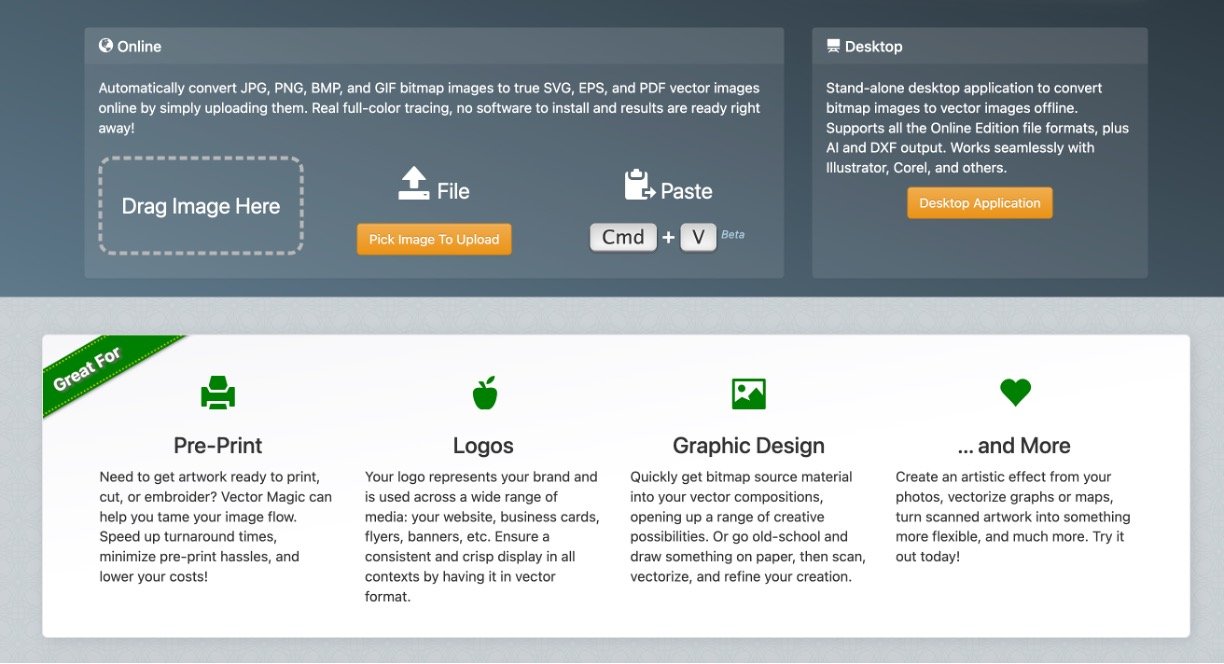Select the Pre-Print heading
This screenshot has height=664, width=1224.
pos(218,446)
